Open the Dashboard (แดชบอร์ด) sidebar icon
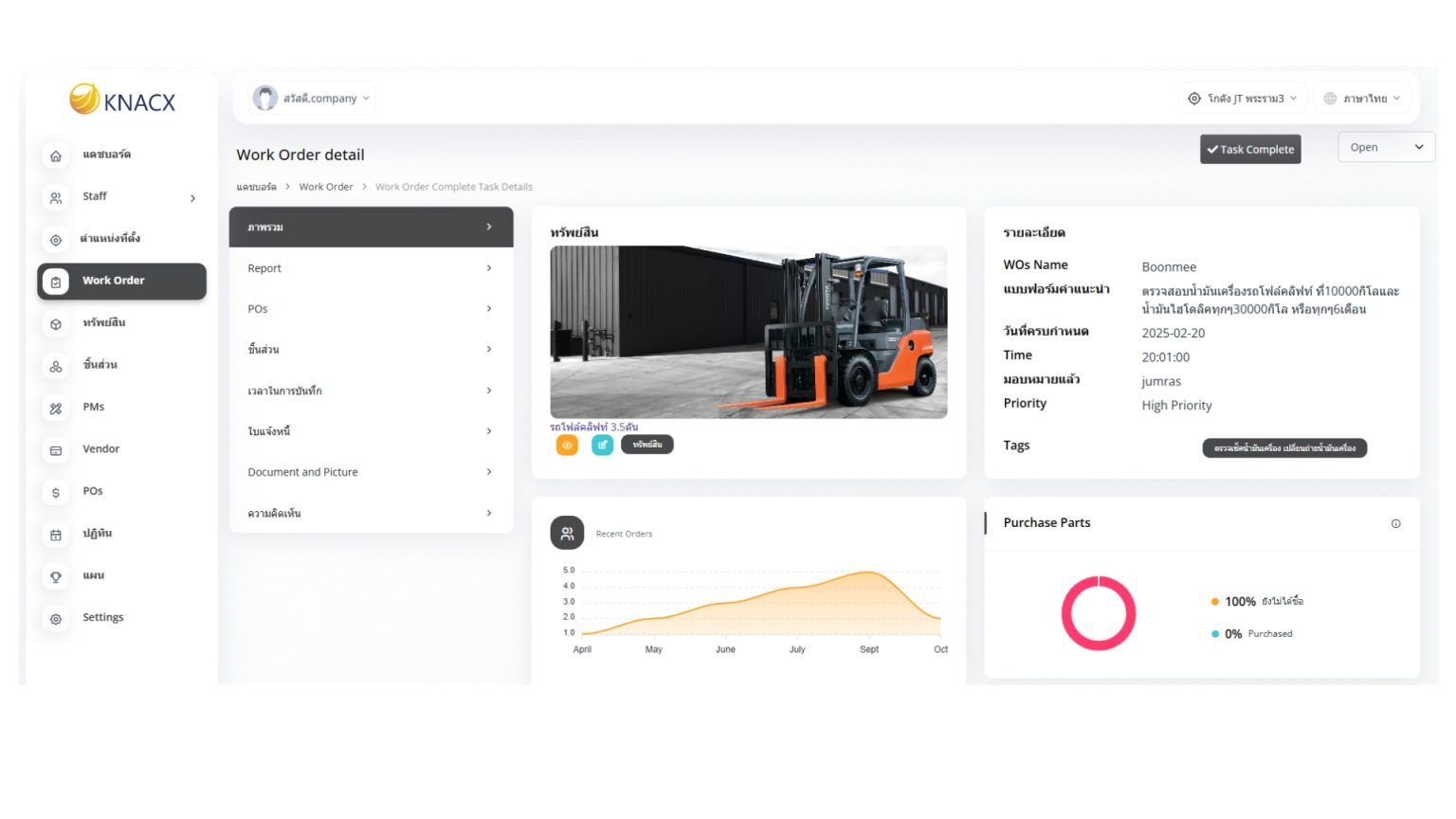 click(56, 155)
